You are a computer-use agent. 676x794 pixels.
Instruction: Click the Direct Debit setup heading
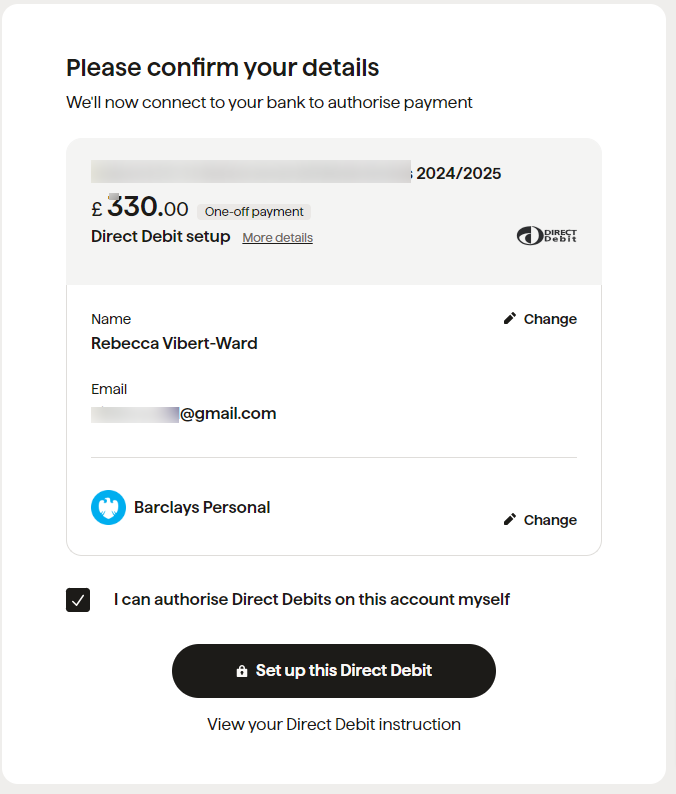[161, 236]
